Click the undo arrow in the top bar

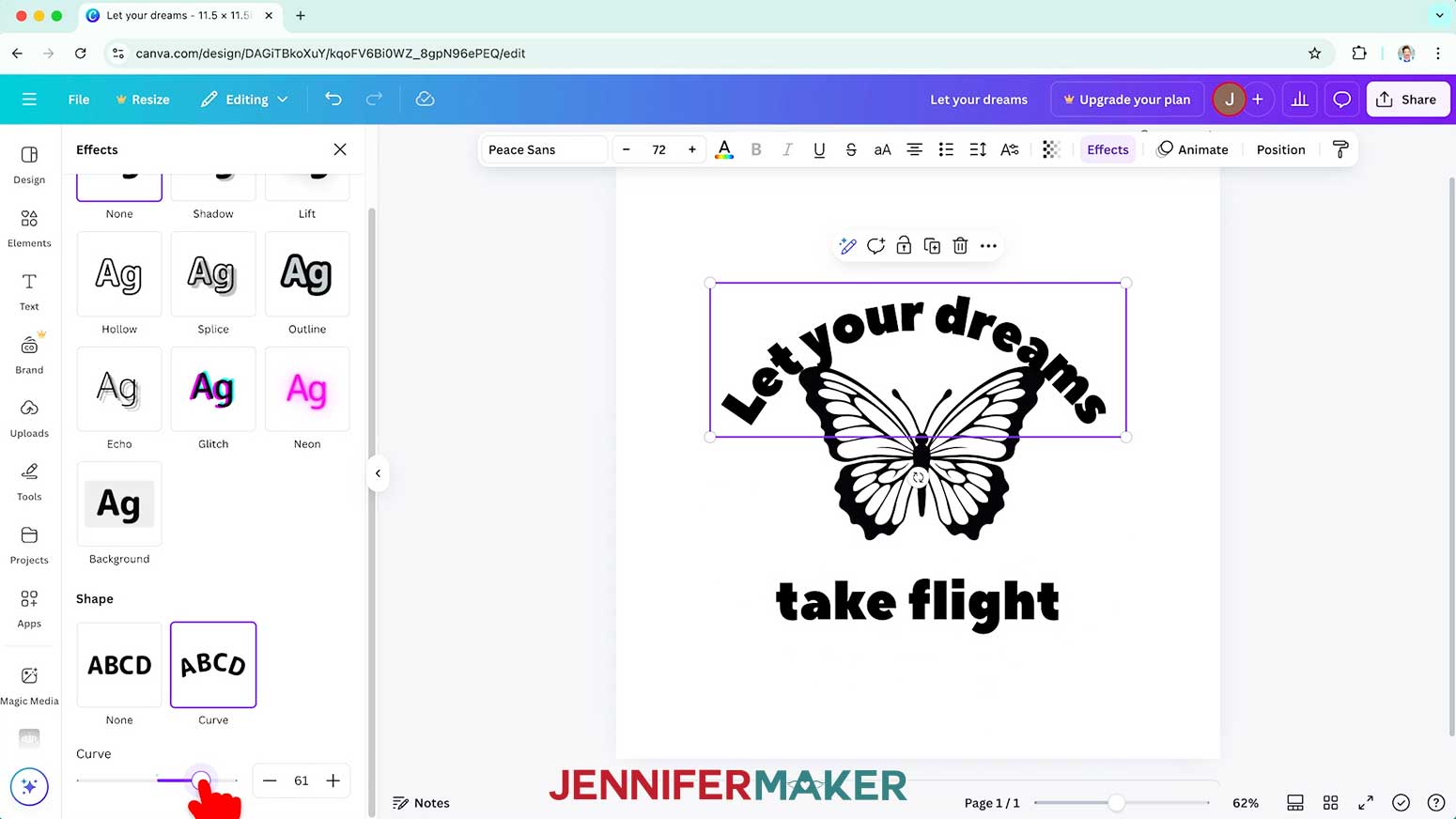[333, 99]
